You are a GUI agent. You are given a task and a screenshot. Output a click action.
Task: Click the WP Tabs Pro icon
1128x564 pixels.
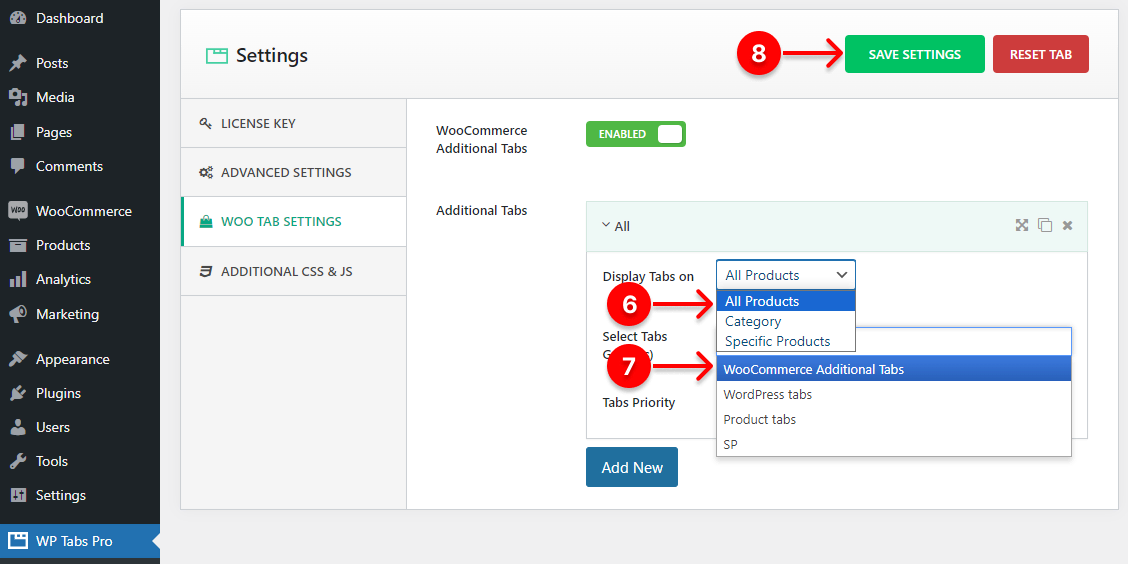pyautogui.click(x=18, y=541)
